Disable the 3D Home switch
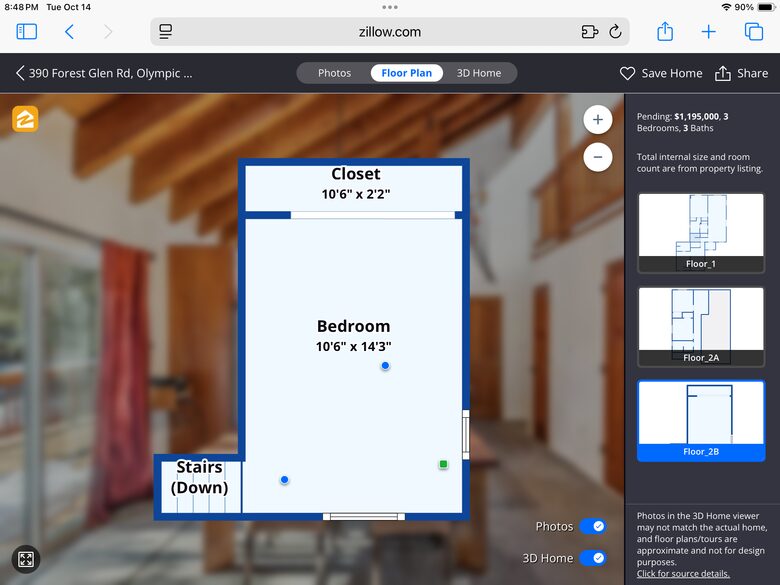The width and height of the screenshot is (780, 585). [x=592, y=558]
